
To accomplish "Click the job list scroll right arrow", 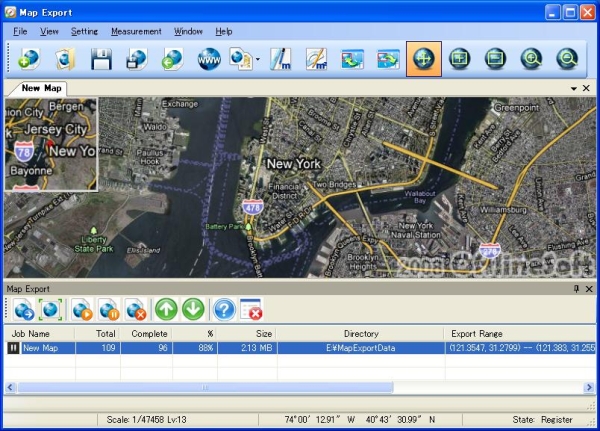I will click(x=589, y=387).
